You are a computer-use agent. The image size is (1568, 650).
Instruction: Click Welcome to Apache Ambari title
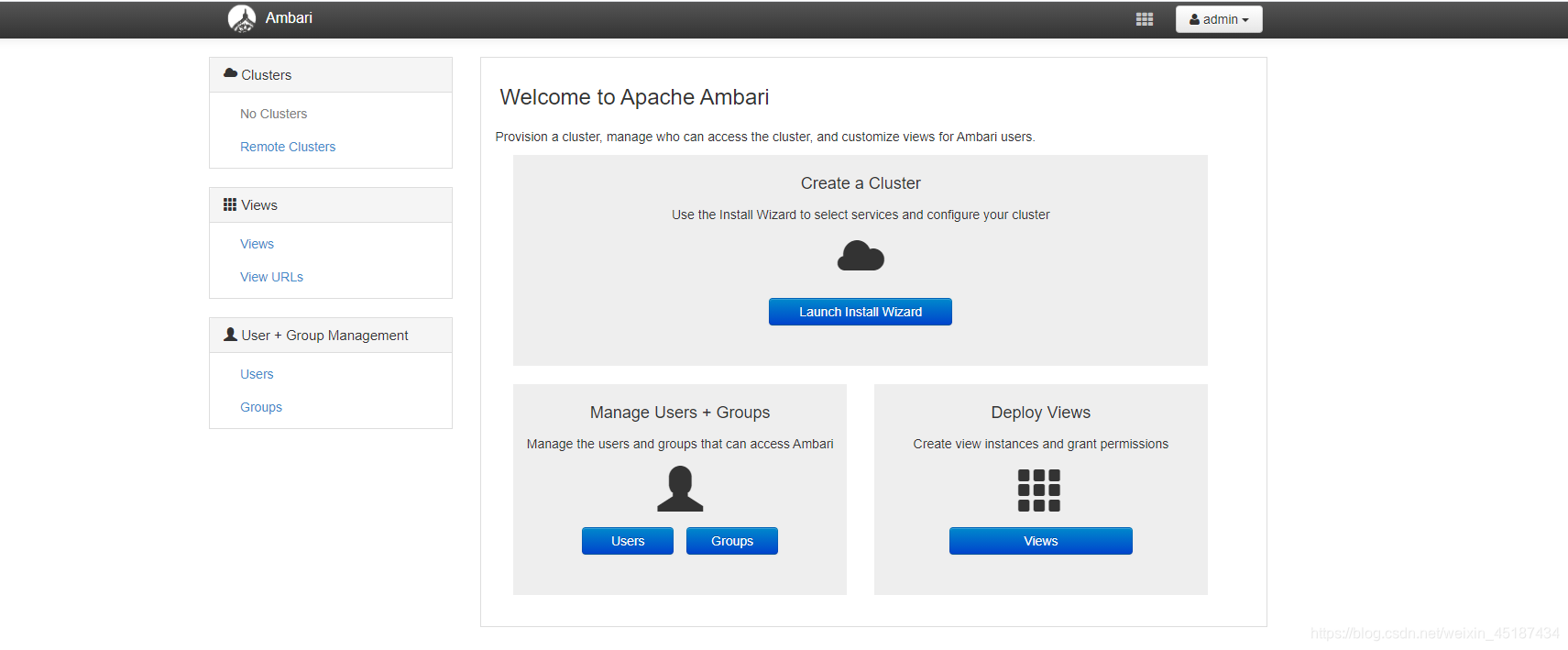point(634,97)
